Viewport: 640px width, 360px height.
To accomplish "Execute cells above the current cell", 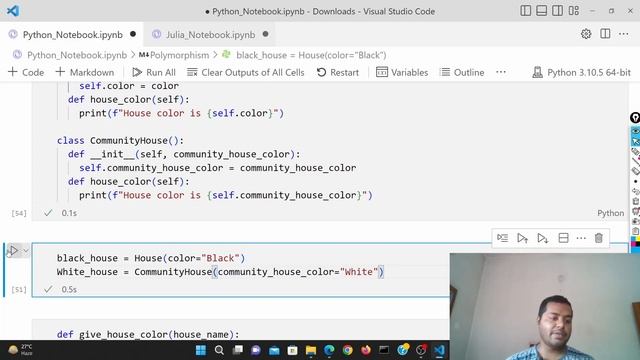I will point(522,238).
